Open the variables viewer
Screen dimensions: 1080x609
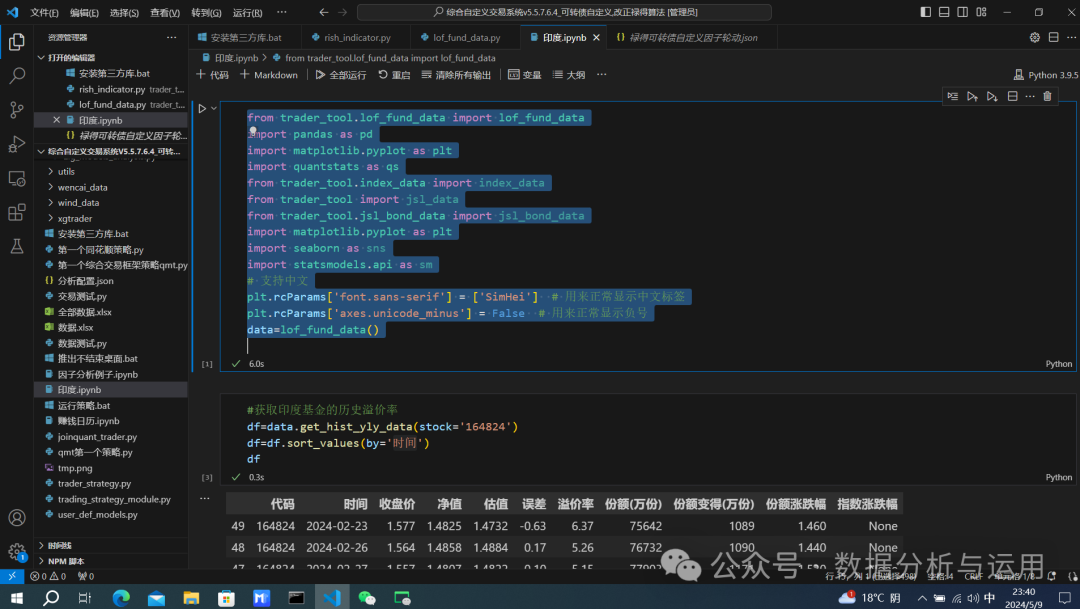tap(525, 74)
